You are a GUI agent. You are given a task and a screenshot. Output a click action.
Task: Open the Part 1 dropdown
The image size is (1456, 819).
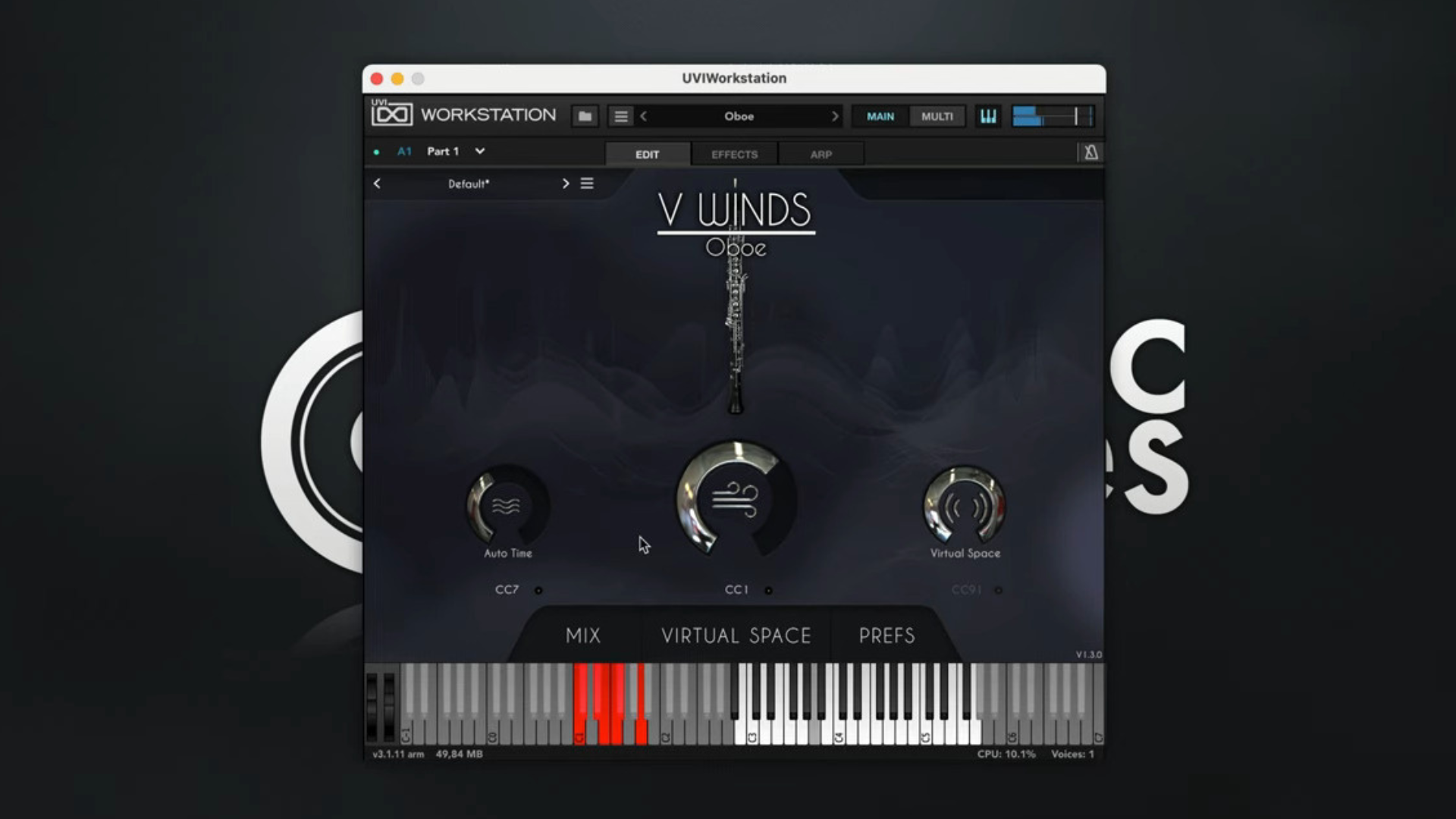479,151
